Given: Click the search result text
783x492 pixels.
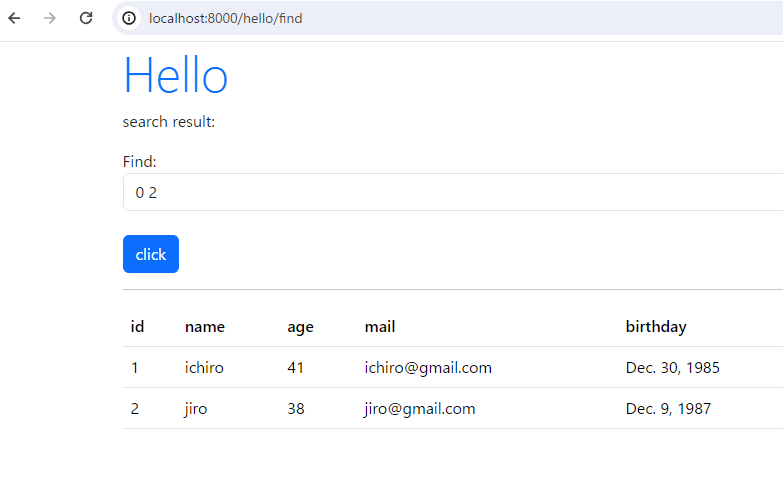Looking at the screenshot, I should 169,122.
